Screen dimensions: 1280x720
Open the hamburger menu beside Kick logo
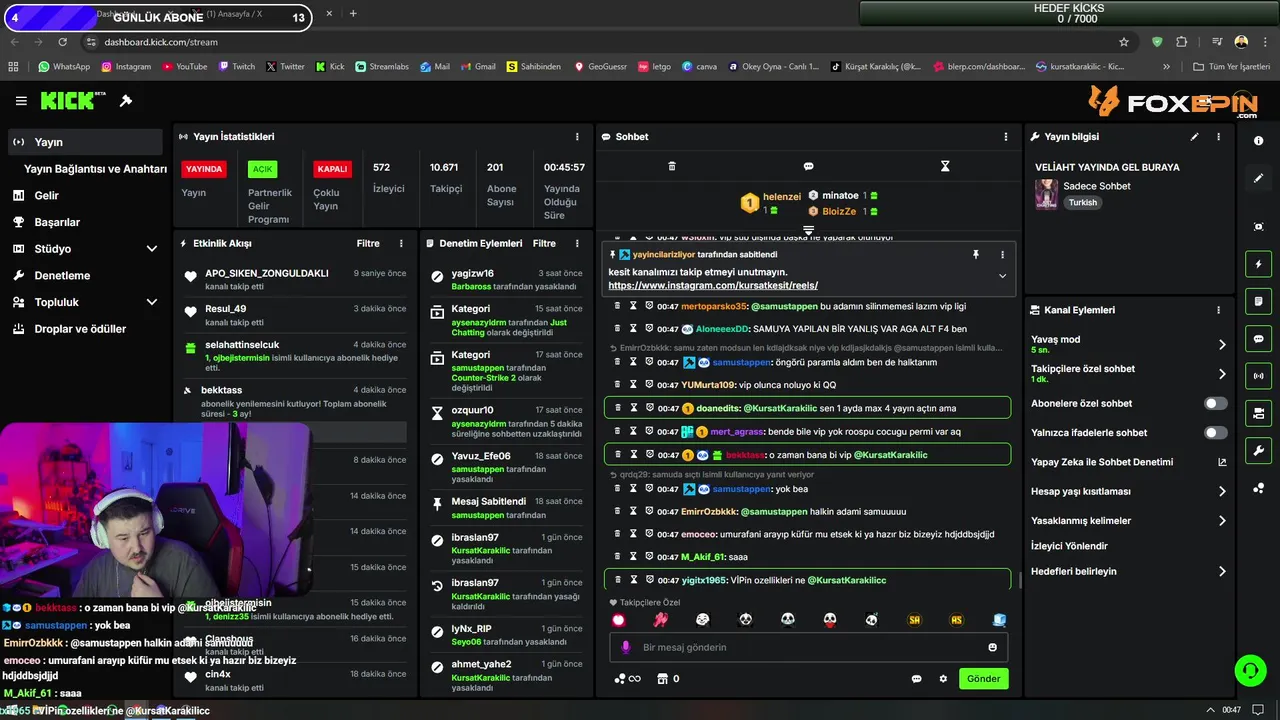[21, 101]
